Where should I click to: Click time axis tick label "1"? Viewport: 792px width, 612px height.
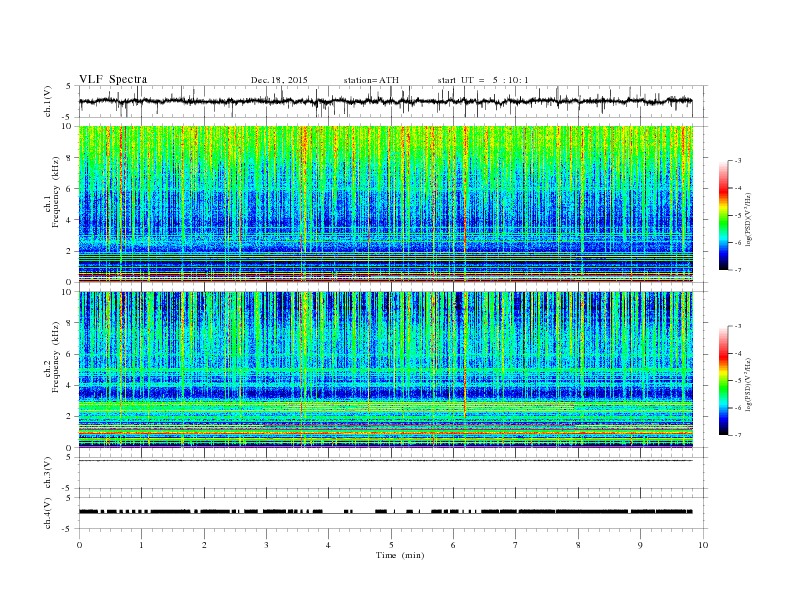141,545
